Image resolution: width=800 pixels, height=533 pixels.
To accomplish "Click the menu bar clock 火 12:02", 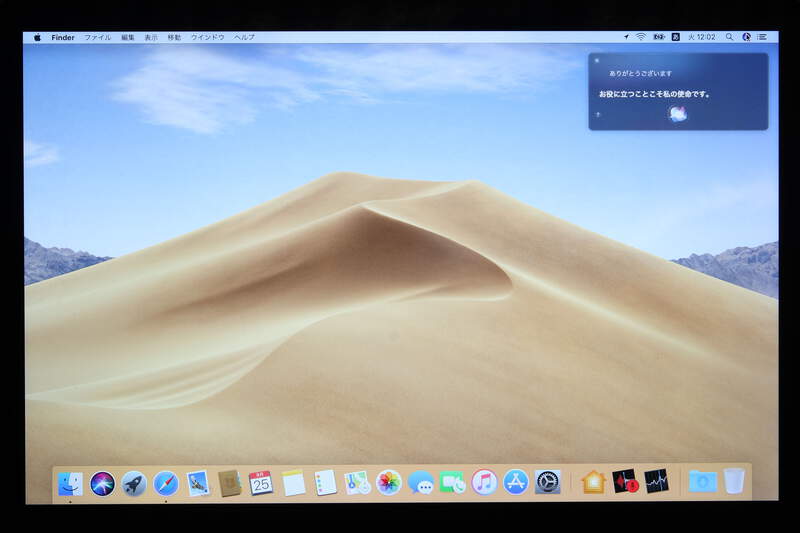I will 702,37.
